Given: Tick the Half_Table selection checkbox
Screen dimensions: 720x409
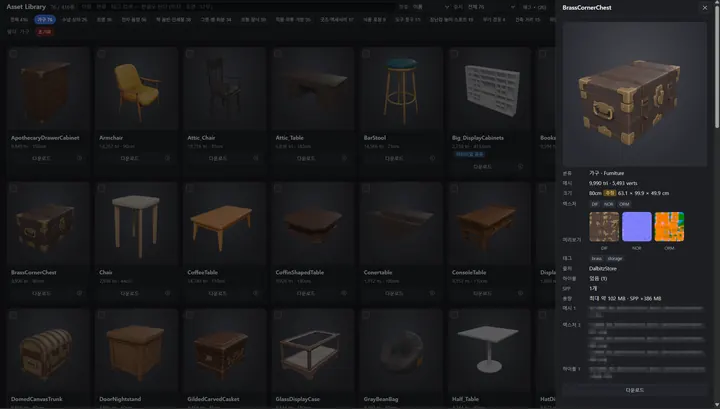Looking at the screenshot, I should pyautogui.click(x=454, y=315).
